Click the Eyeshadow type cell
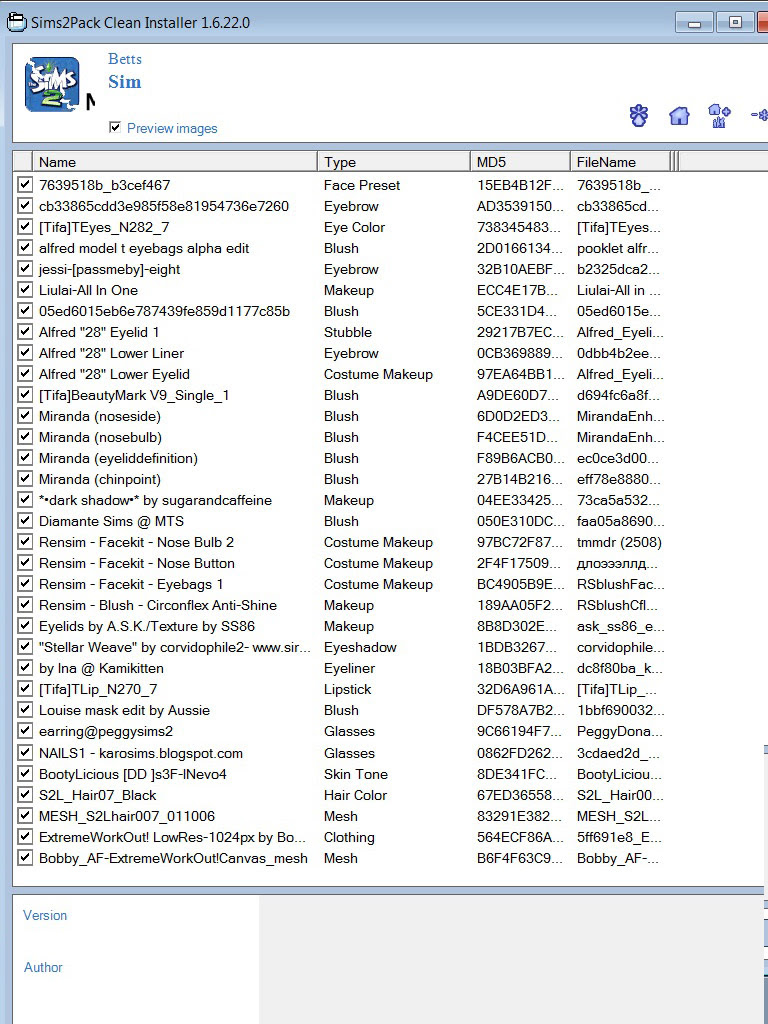The height and width of the screenshot is (1024, 768). click(360, 647)
